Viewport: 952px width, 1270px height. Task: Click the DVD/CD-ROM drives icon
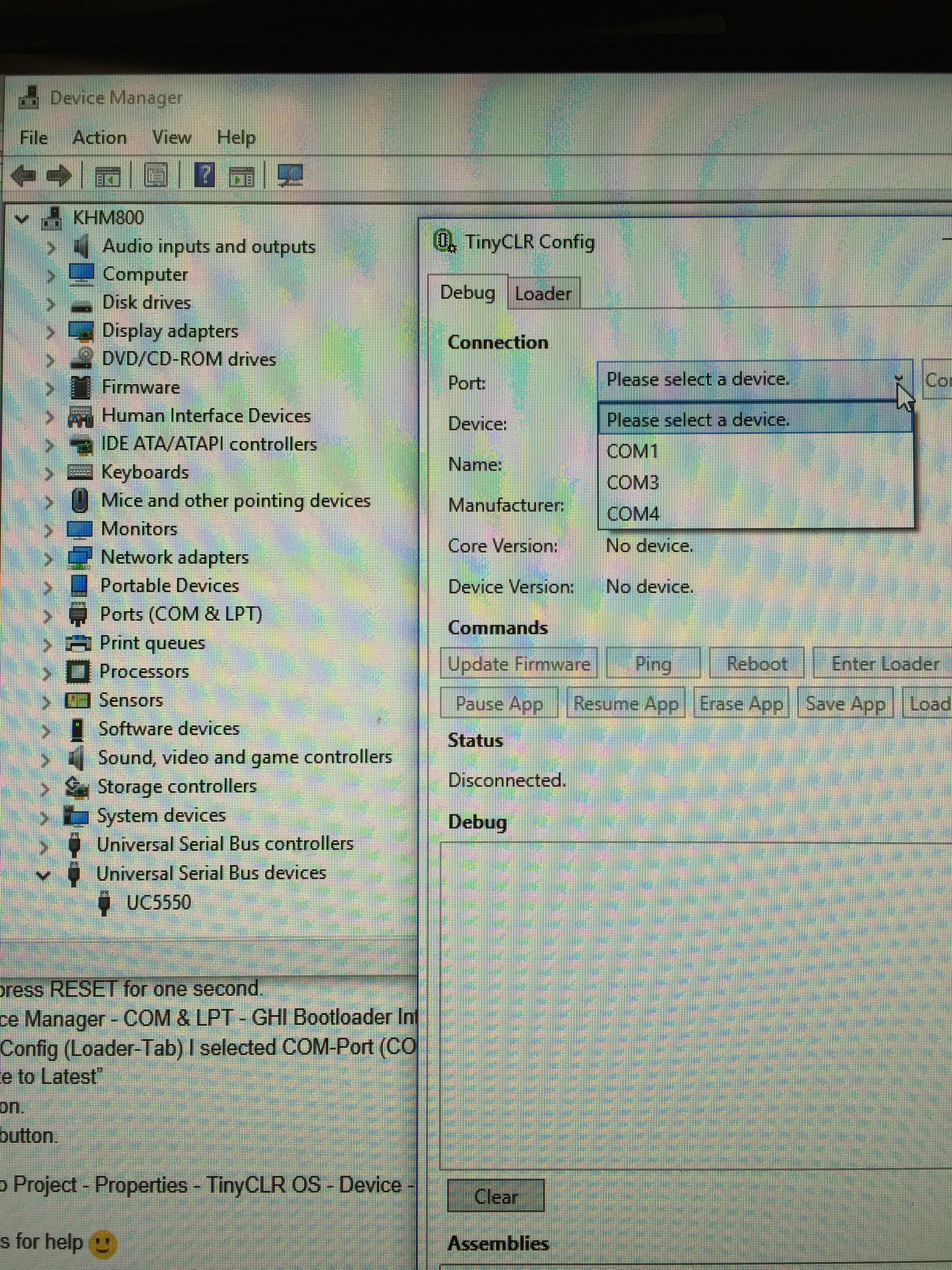(x=81, y=358)
